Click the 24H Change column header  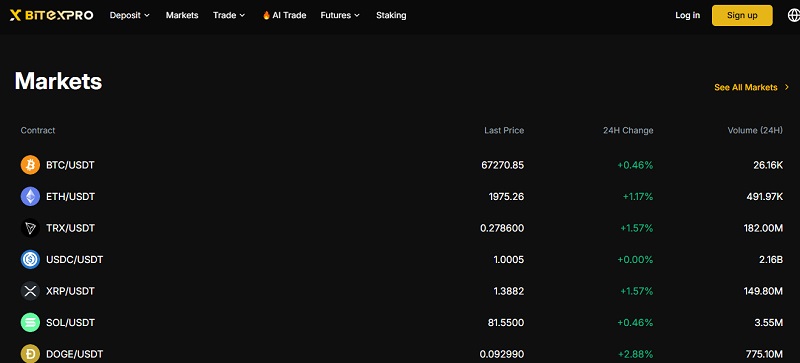628,130
